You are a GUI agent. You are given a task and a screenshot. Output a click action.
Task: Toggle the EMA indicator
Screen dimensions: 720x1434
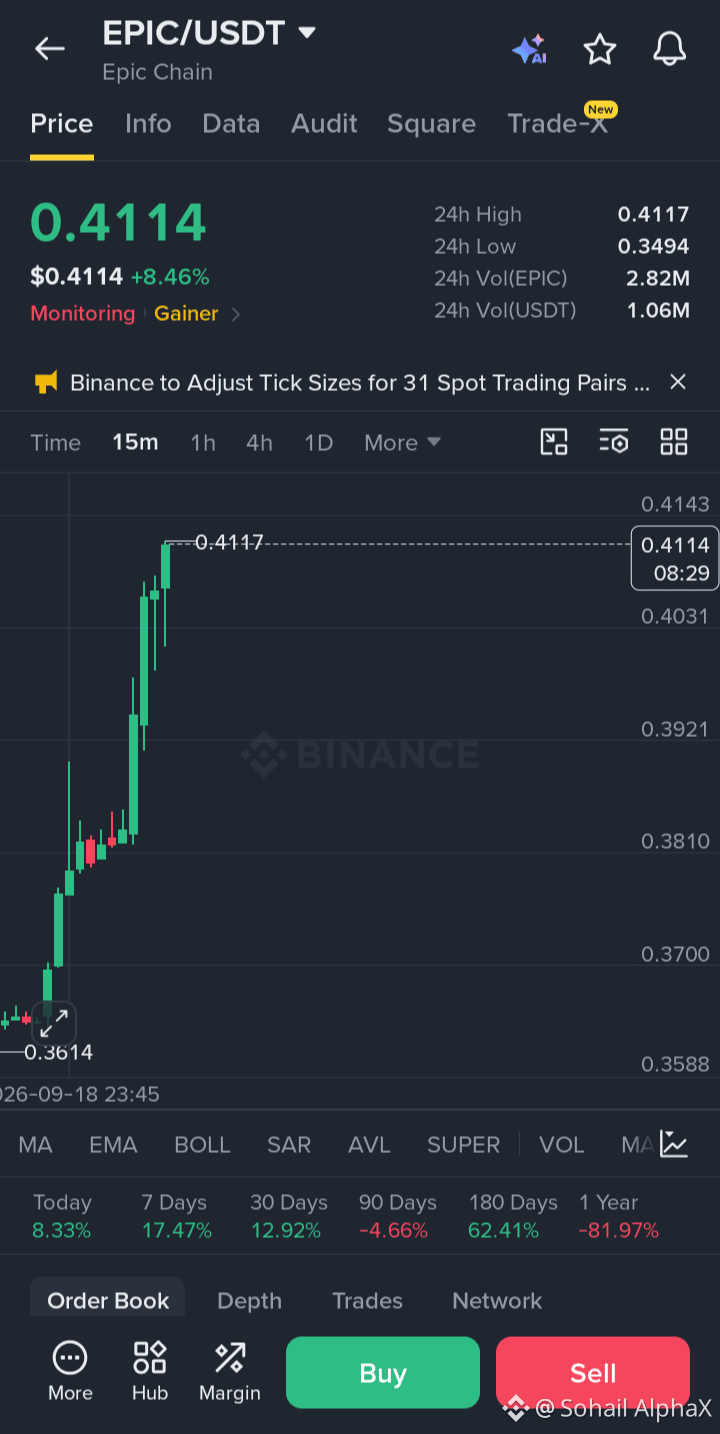tap(113, 1145)
